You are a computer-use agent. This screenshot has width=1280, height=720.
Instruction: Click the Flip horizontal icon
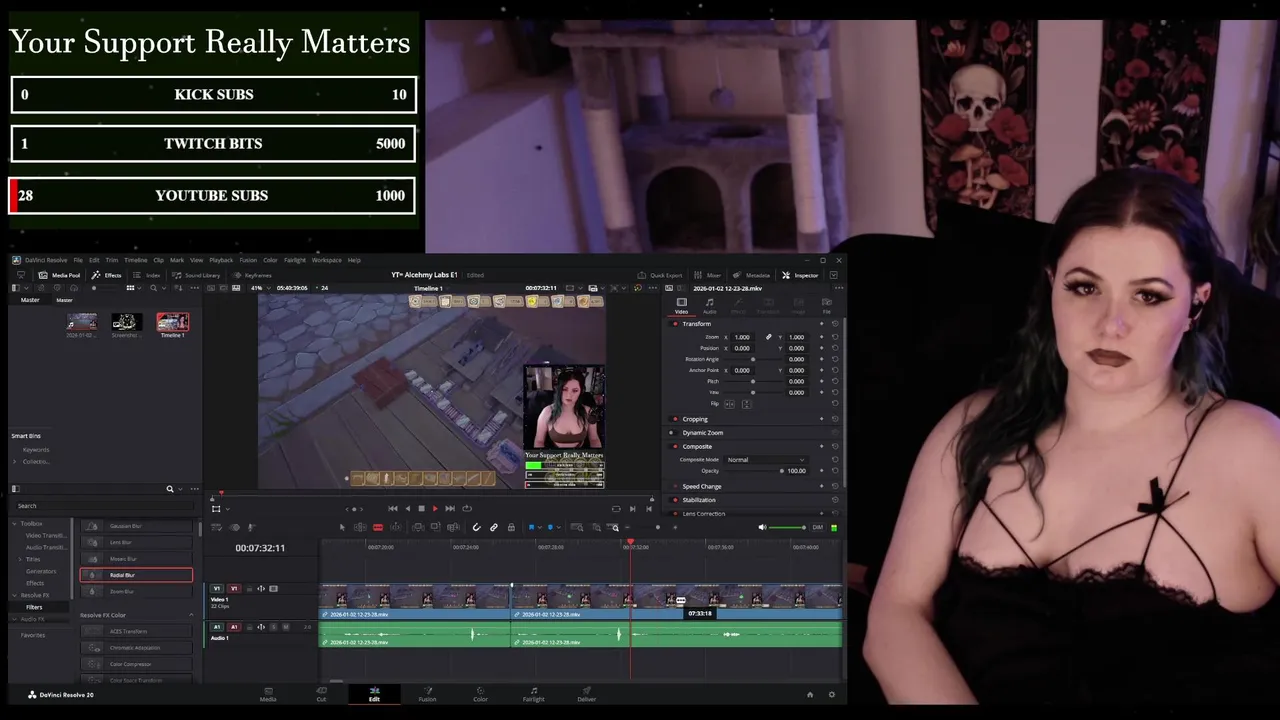coord(729,404)
